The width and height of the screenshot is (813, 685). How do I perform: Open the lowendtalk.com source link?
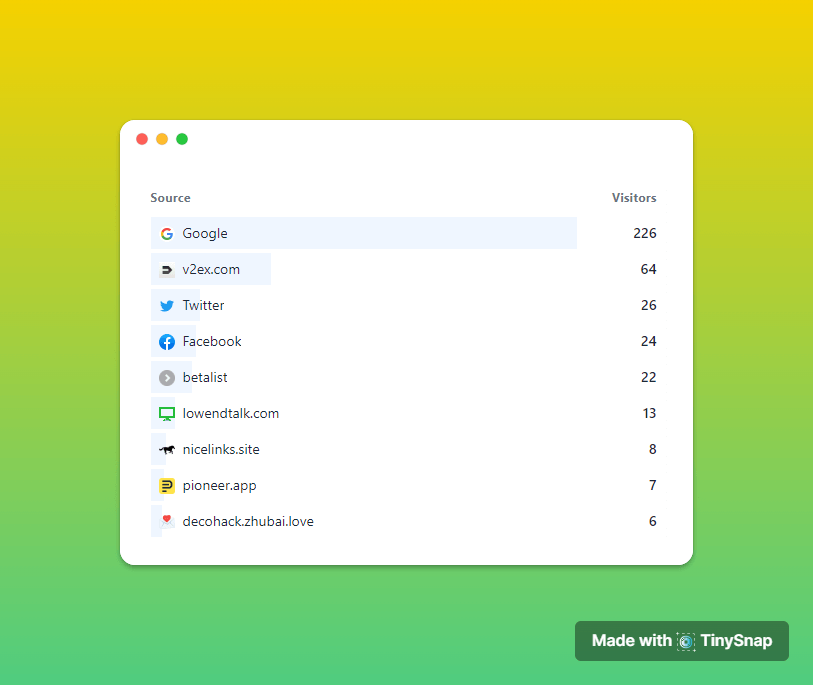231,413
